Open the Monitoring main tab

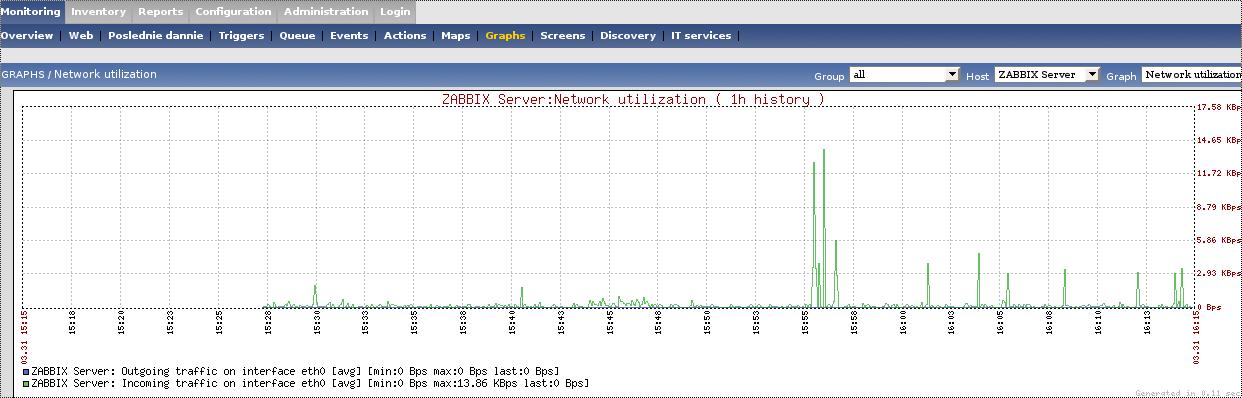click(31, 12)
